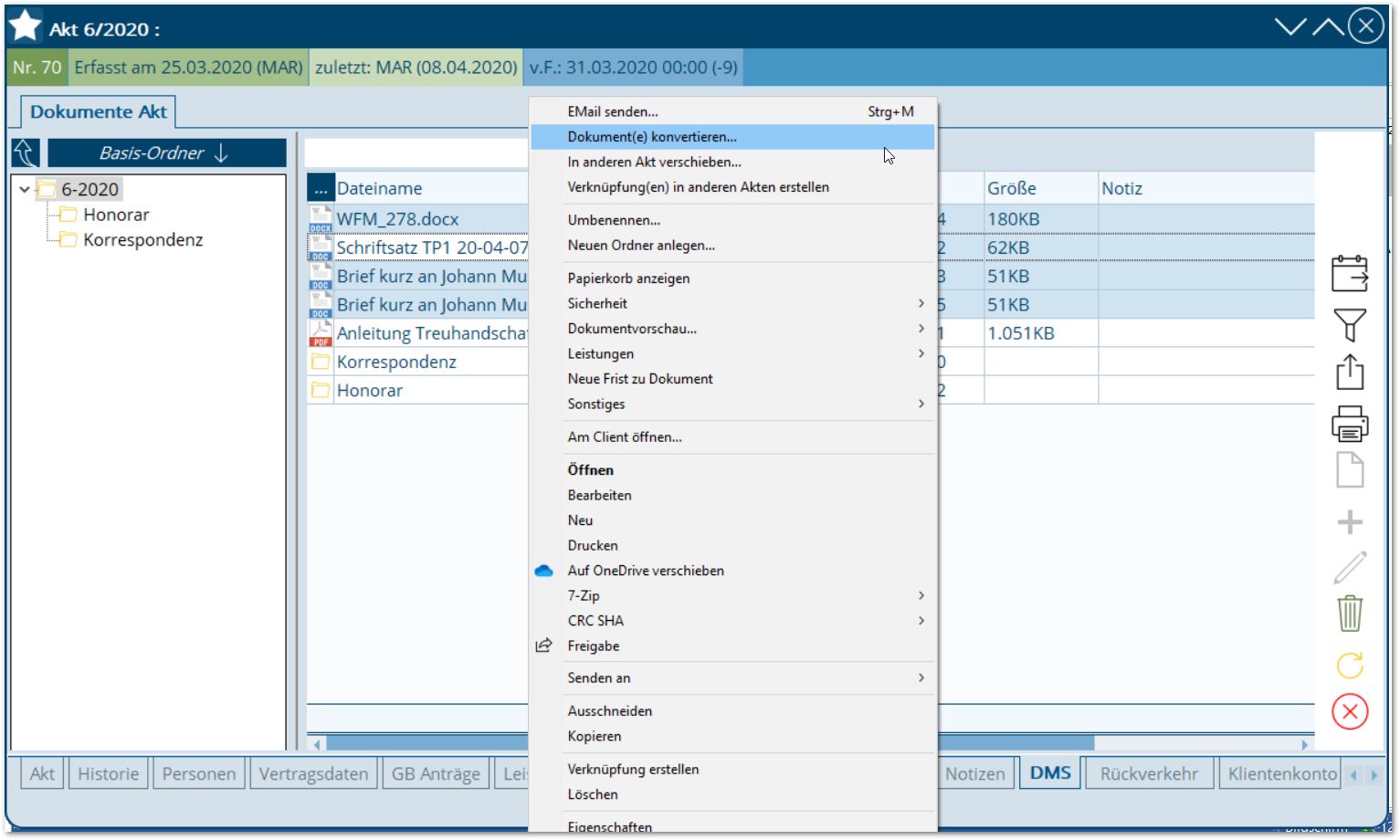Collapse the 6-2020 tree node

[25, 190]
